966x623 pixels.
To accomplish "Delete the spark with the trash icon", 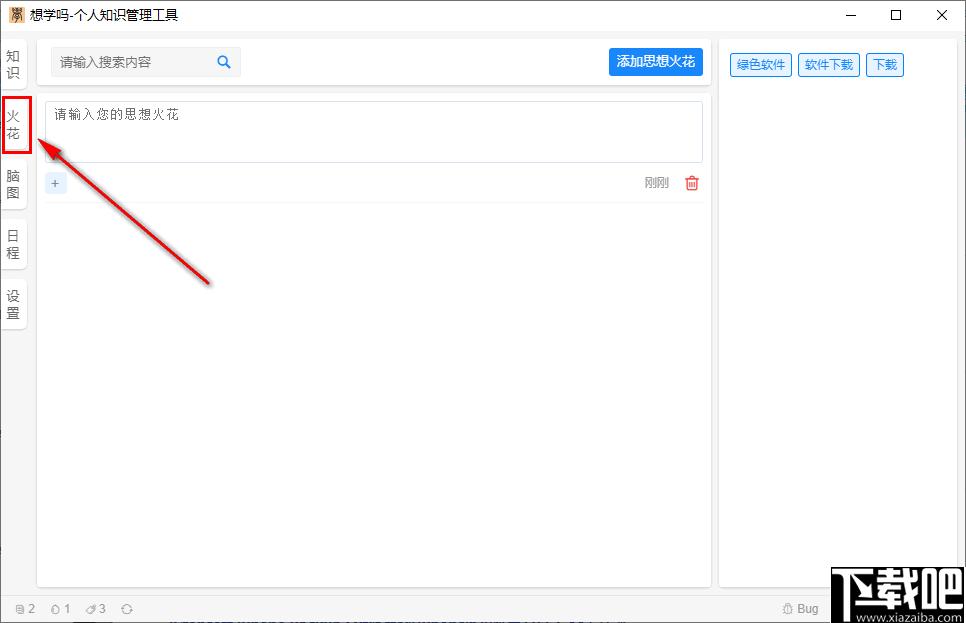I will pos(692,183).
